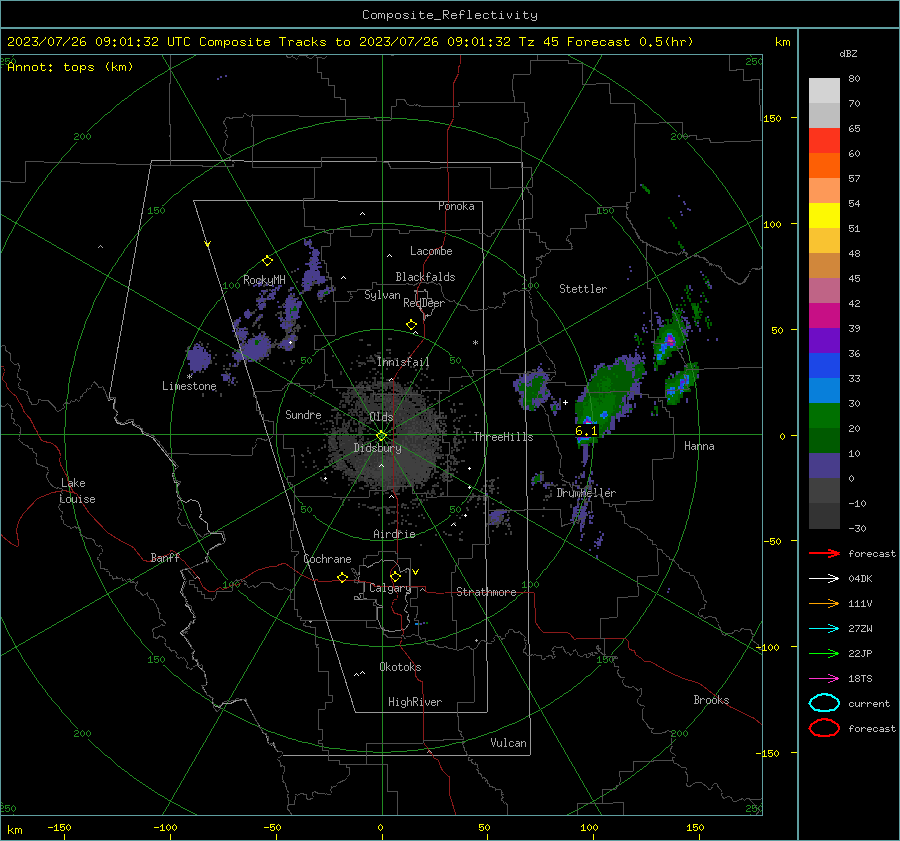Click the dBZ heading above color scale
Screen dimensions: 900x841
[848, 53]
